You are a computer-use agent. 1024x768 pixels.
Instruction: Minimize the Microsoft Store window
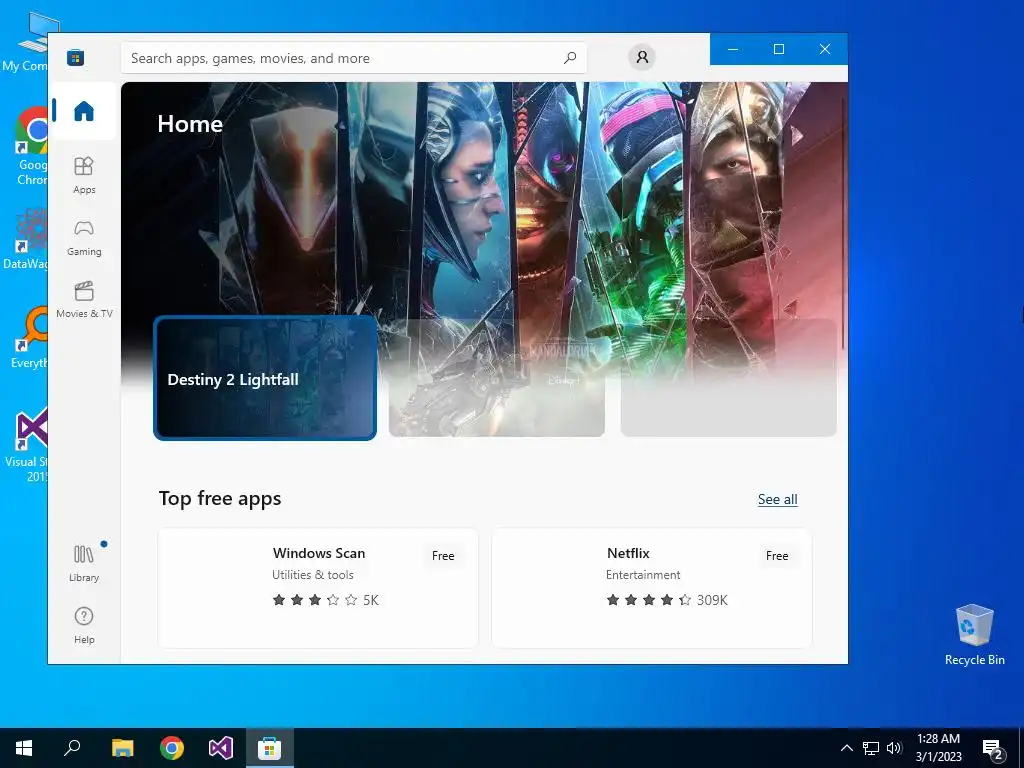[733, 49]
